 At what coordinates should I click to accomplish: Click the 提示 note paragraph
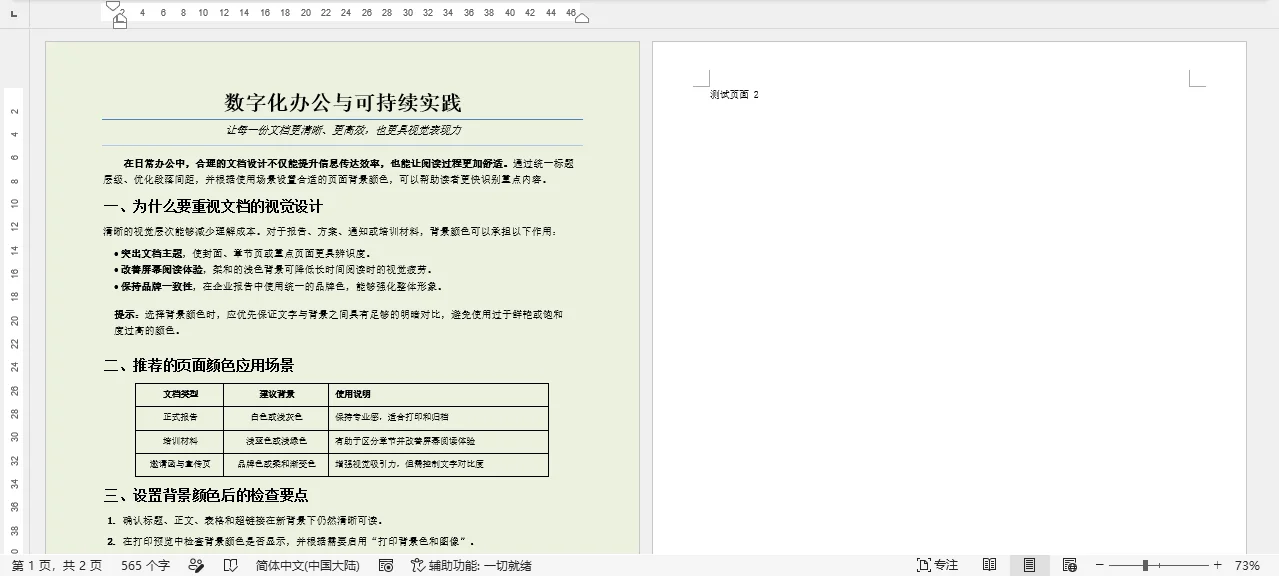(x=338, y=322)
